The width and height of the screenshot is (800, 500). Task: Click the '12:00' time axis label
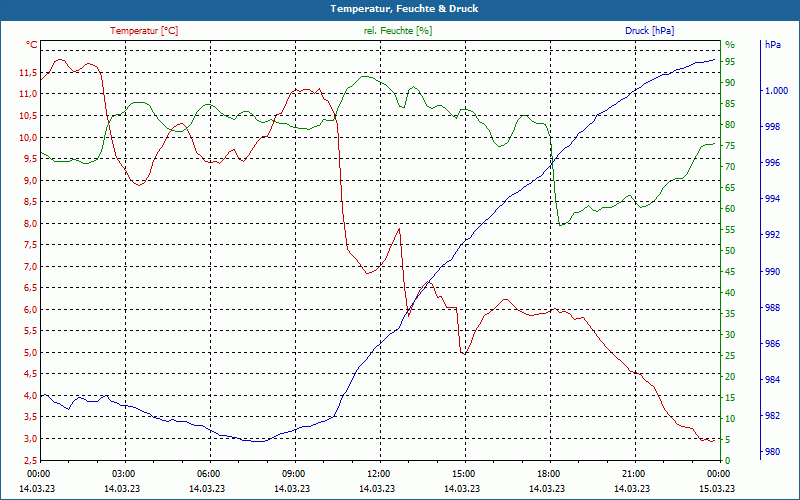[x=377, y=473]
